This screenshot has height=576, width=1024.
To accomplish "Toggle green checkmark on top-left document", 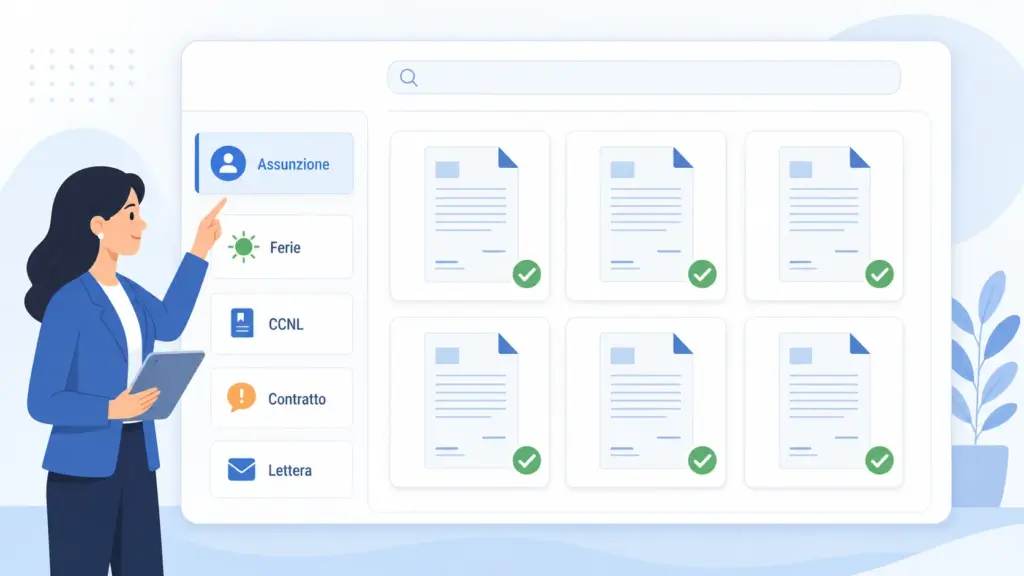I will coord(526,274).
